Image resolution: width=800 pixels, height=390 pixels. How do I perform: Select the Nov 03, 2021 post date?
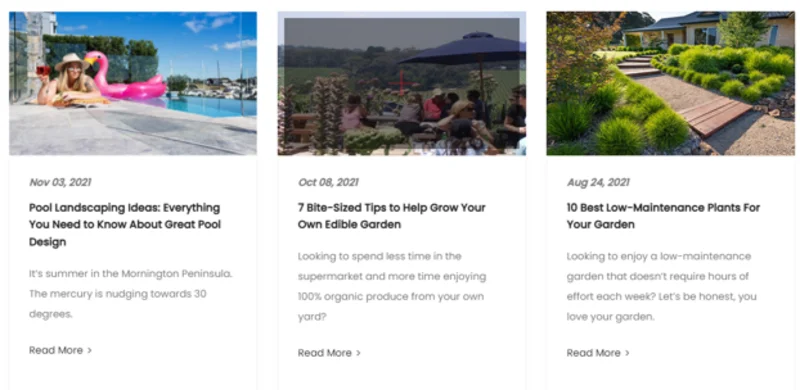[60, 182]
